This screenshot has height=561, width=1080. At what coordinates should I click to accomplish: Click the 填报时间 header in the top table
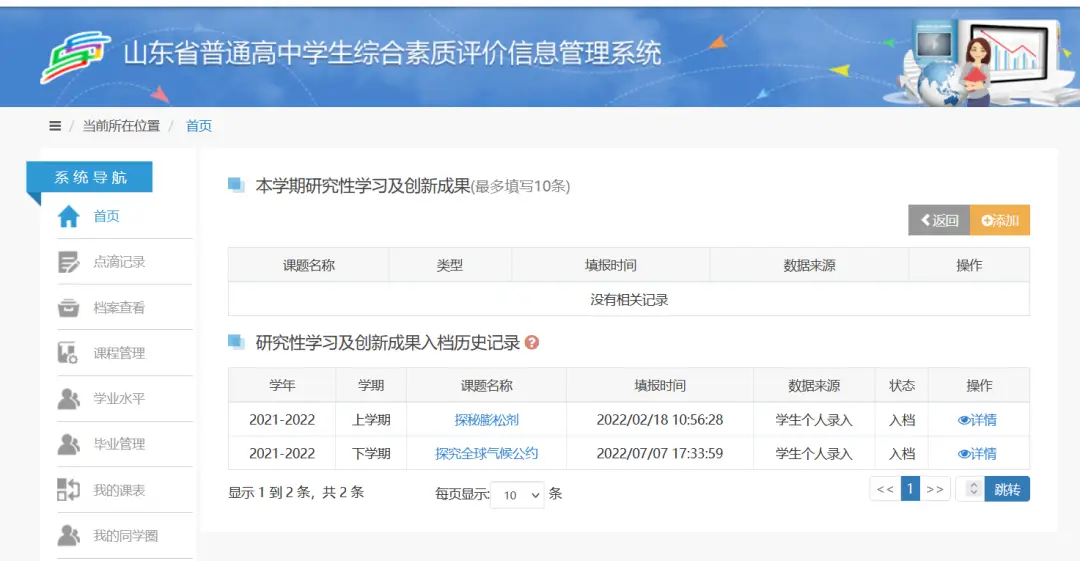[610, 265]
